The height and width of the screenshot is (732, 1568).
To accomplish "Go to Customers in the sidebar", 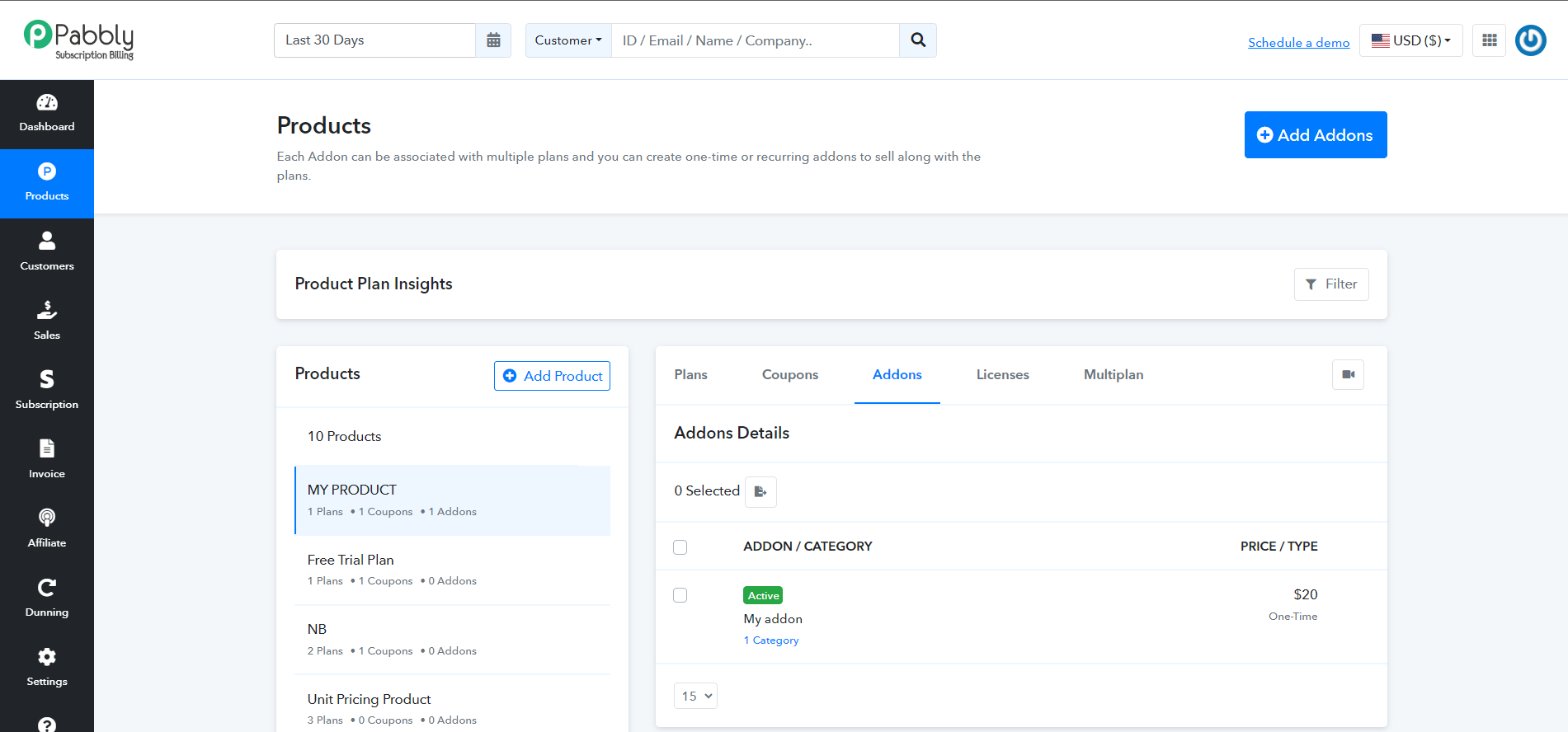I will coord(47,252).
